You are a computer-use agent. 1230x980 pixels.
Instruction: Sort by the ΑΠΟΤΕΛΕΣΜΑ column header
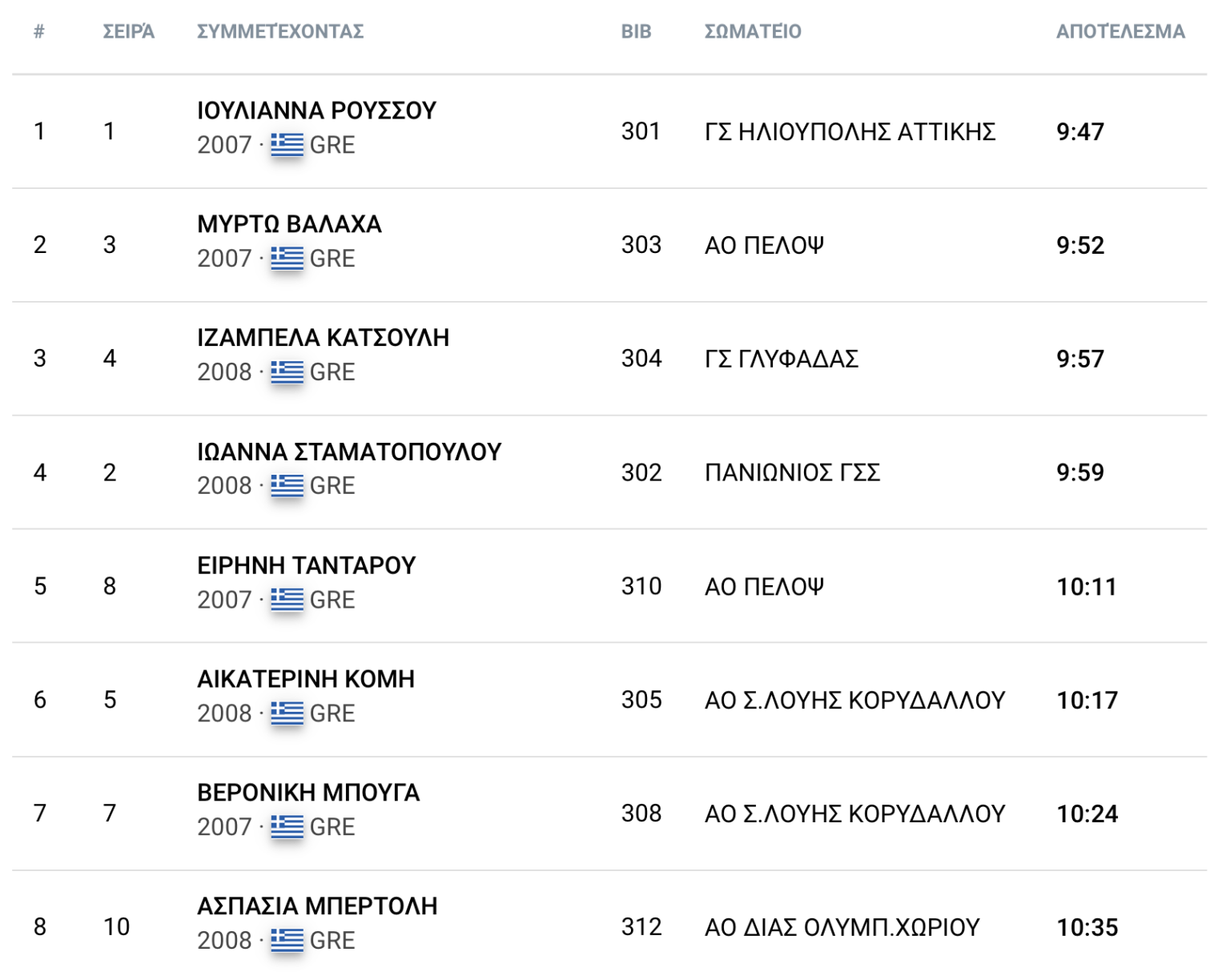coord(1119,32)
